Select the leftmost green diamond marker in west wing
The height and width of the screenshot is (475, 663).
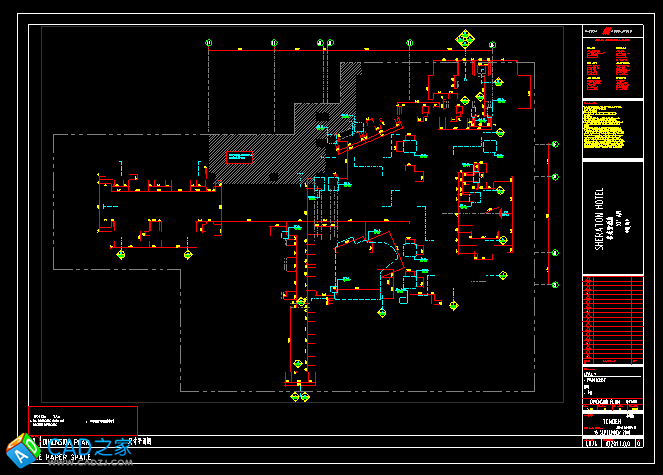click(x=122, y=255)
